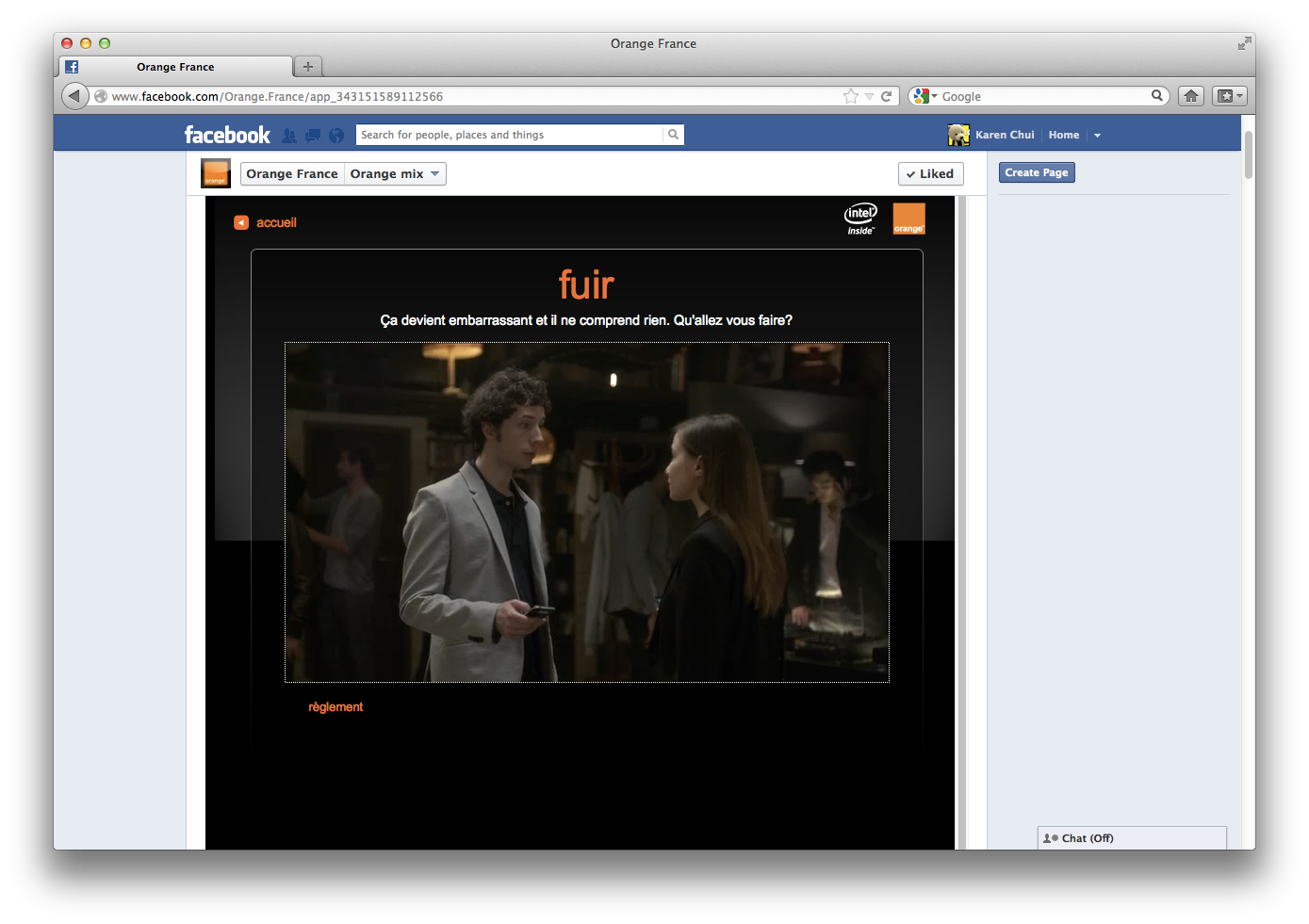Viewport: 1309px width, 924px height.
Task: Toggle the Liked button
Action: [x=931, y=173]
